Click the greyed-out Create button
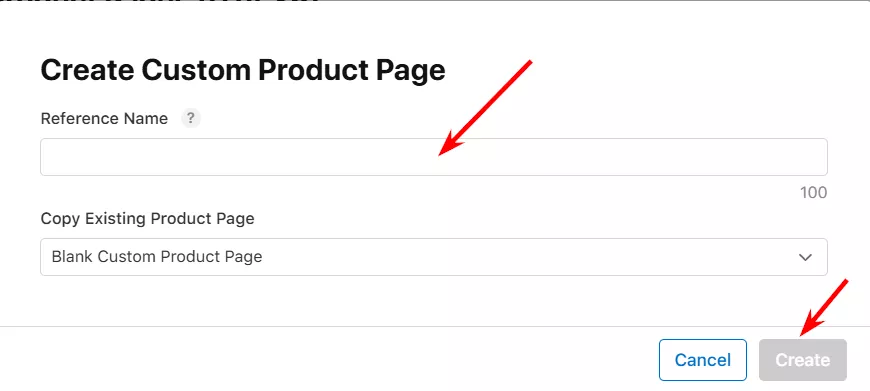The width and height of the screenshot is (870, 391). [x=802, y=360]
